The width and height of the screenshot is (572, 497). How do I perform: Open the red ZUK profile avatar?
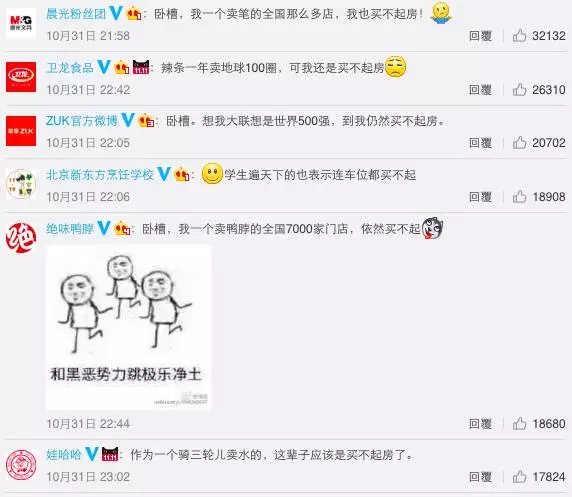(21, 131)
